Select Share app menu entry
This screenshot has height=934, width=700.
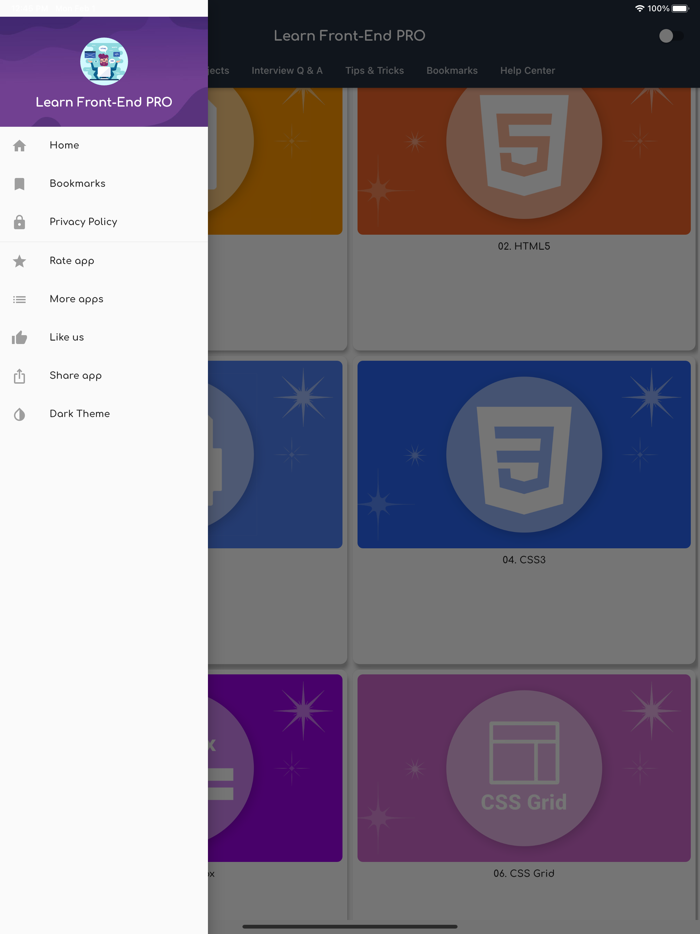click(x=104, y=375)
